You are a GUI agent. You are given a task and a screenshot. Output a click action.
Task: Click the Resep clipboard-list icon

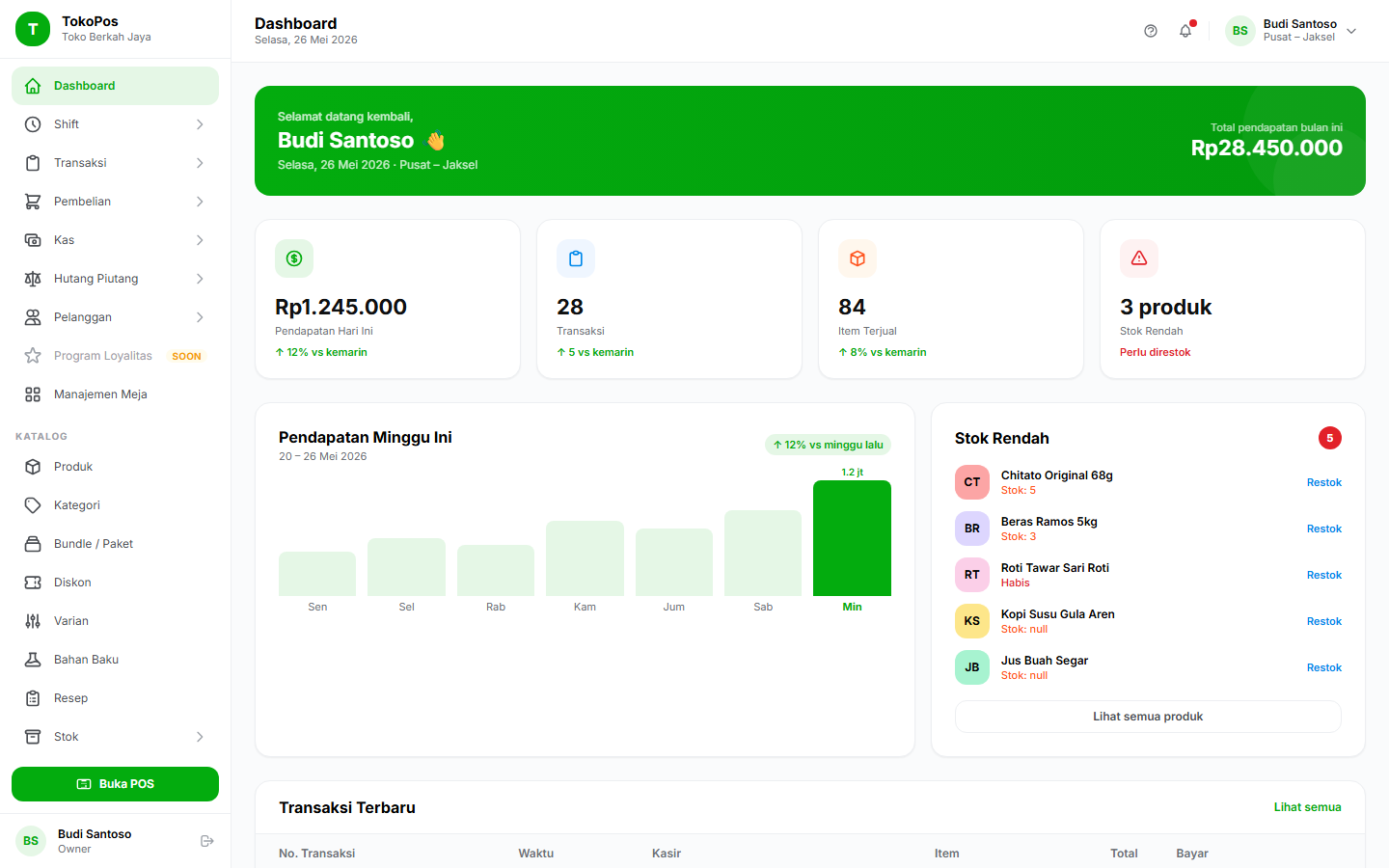(33, 698)
